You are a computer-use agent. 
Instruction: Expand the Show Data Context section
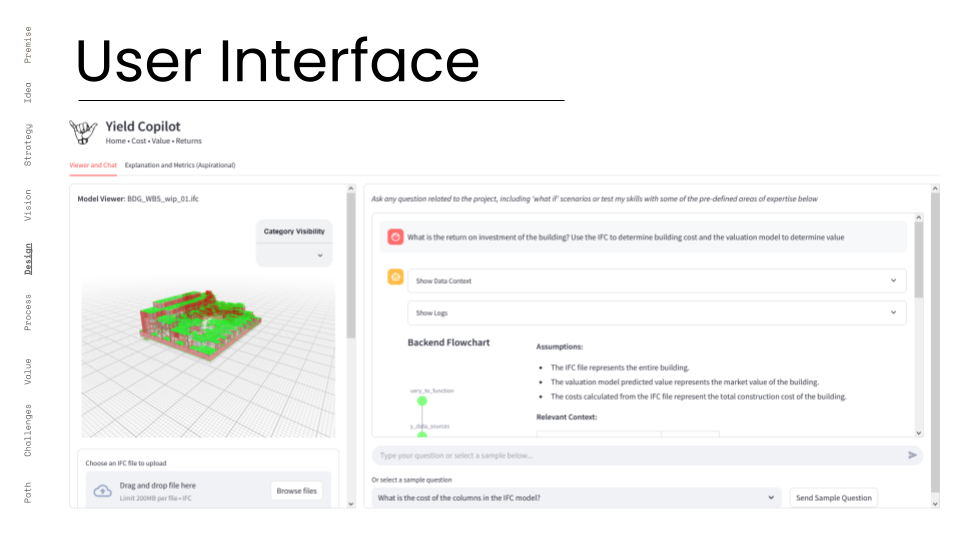click(657, 281)
